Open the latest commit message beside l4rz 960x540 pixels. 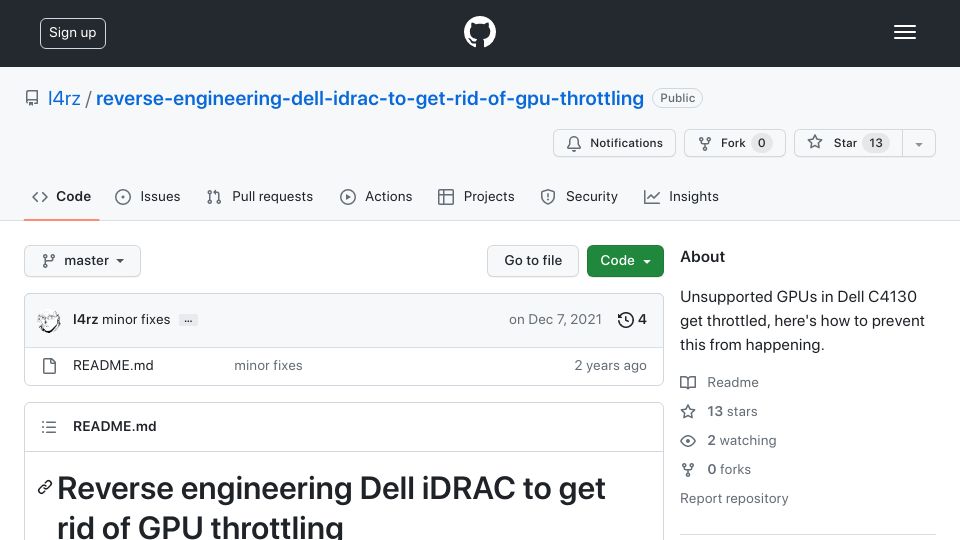(136, 320)
